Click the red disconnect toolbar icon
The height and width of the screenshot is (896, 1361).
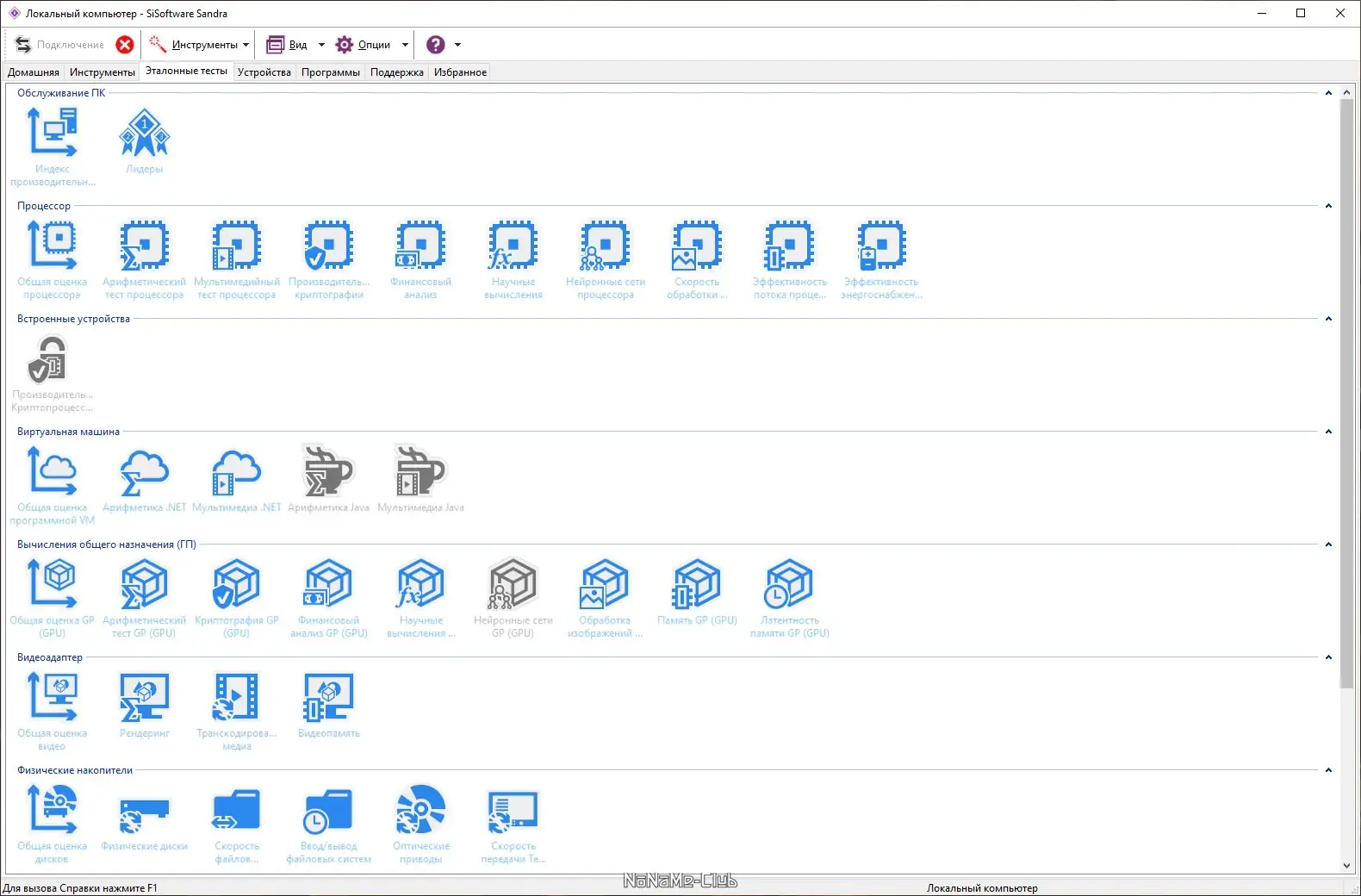tap(125, 45)
